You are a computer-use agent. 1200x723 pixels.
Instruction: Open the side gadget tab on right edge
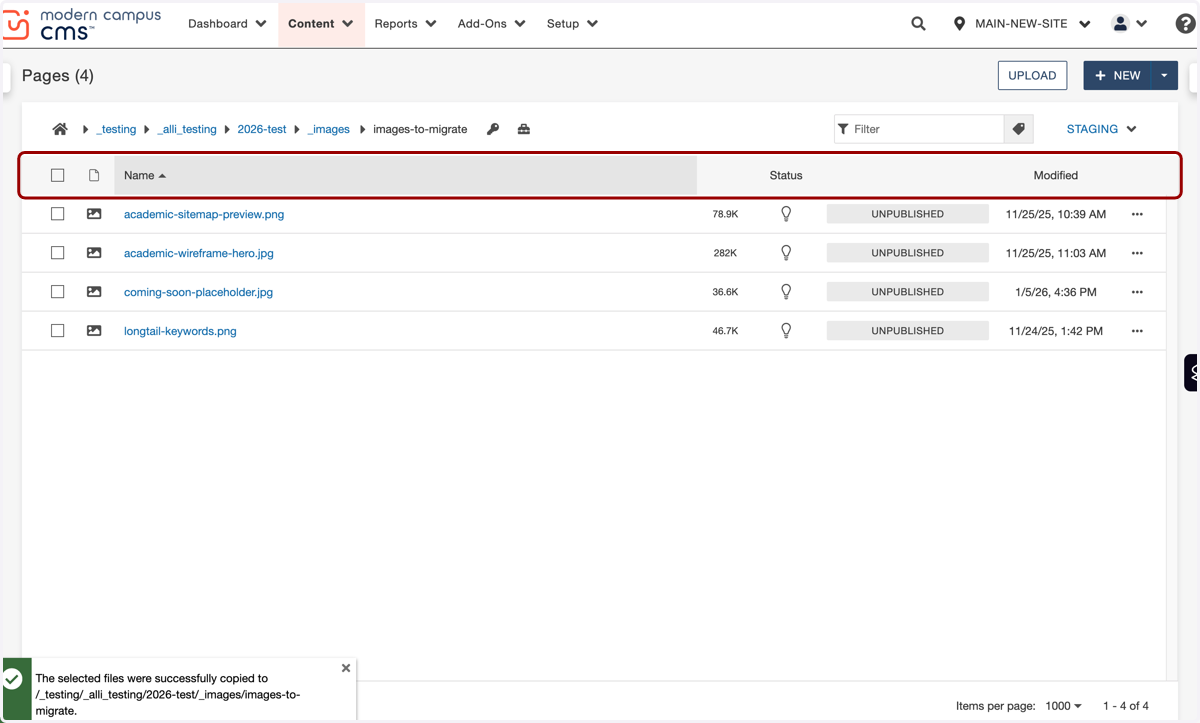click(1191, 373)
